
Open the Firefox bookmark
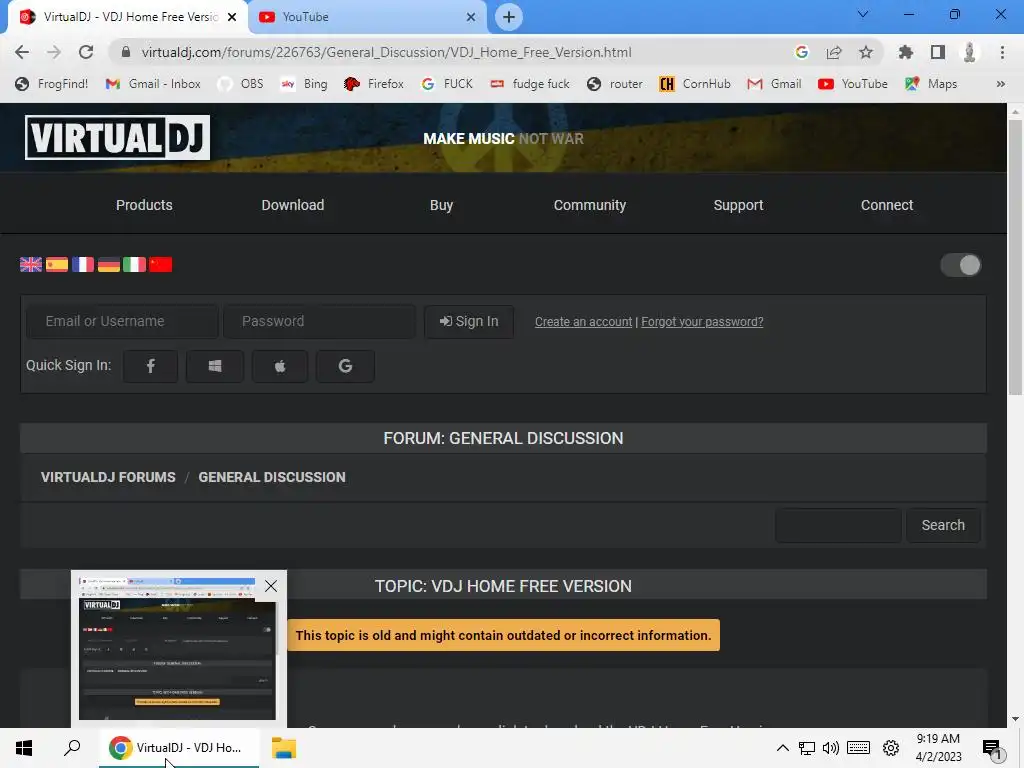click(374, 84)
